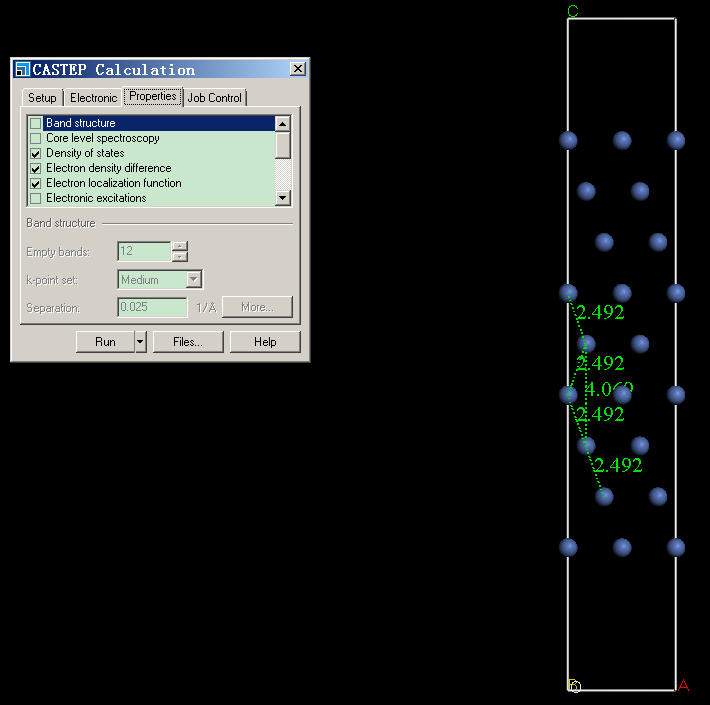The height and width of the screenshot is (705, 710).
Task: Open the k-point set Medium dropdown
Action: coord(193,280)
